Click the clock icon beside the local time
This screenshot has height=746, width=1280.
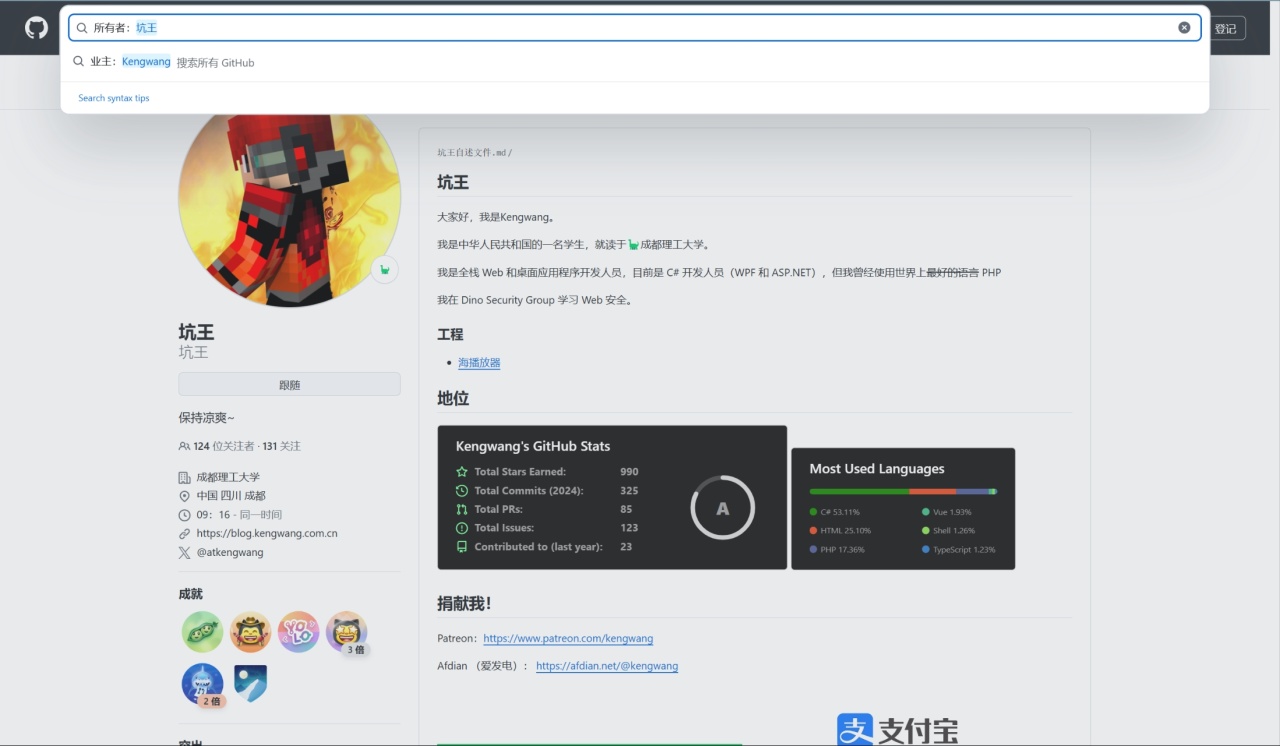click(184, 515)
